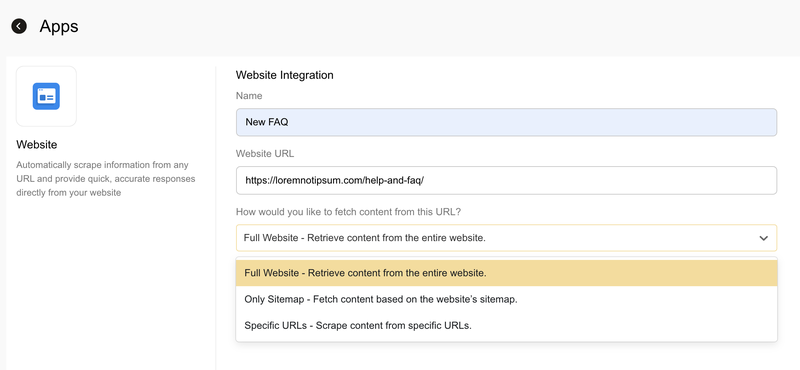Screen dimensions: 800x370
Task: Open the fetch content dropdown
Action: [x=506, y=238]
